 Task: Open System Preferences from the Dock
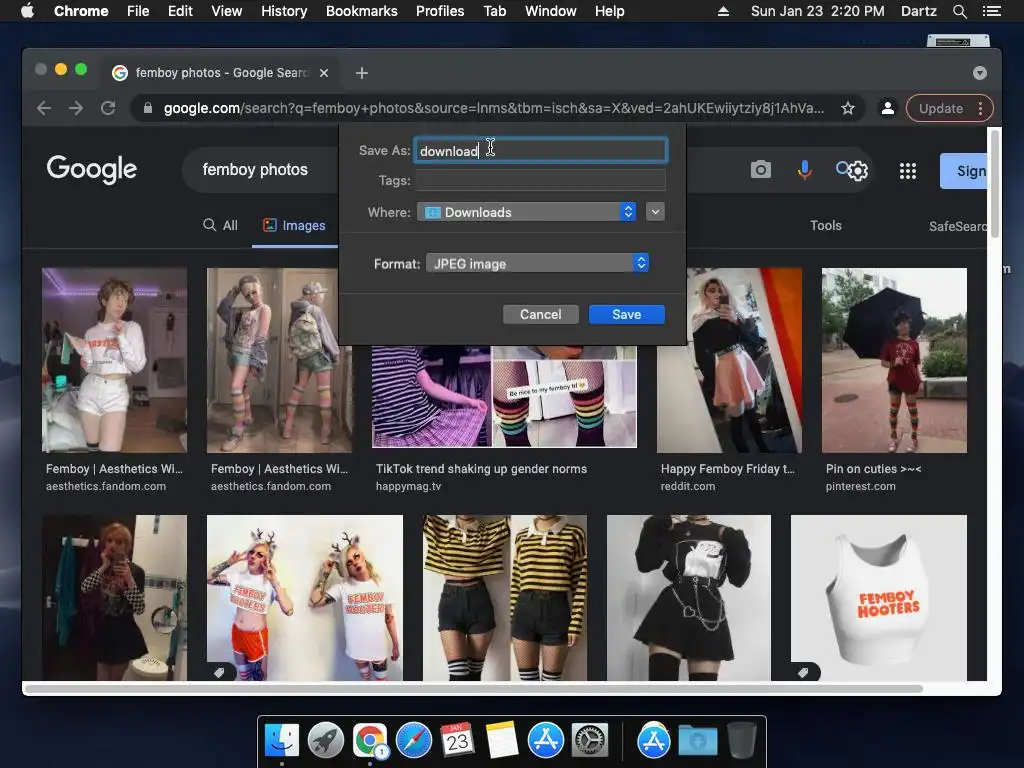coord(590,741)
